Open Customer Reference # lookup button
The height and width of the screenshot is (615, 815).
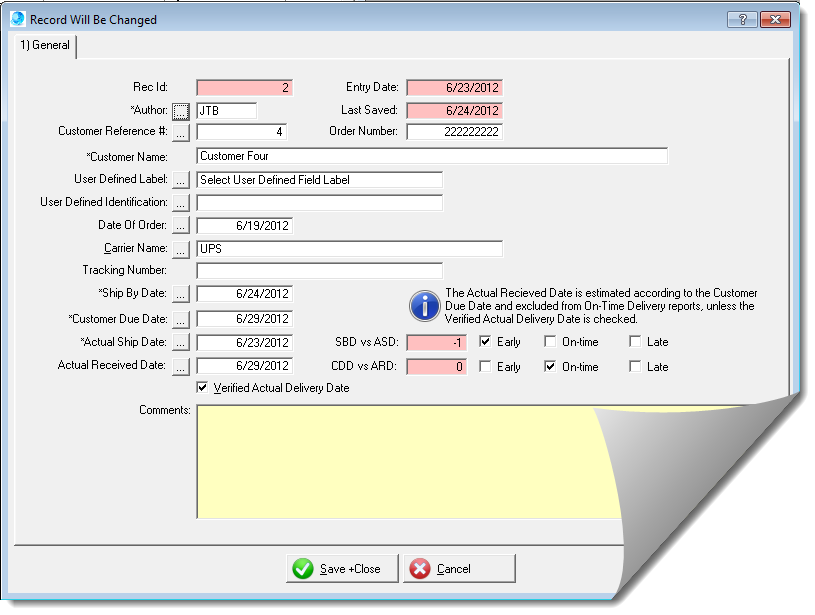(x=181, y=132)
